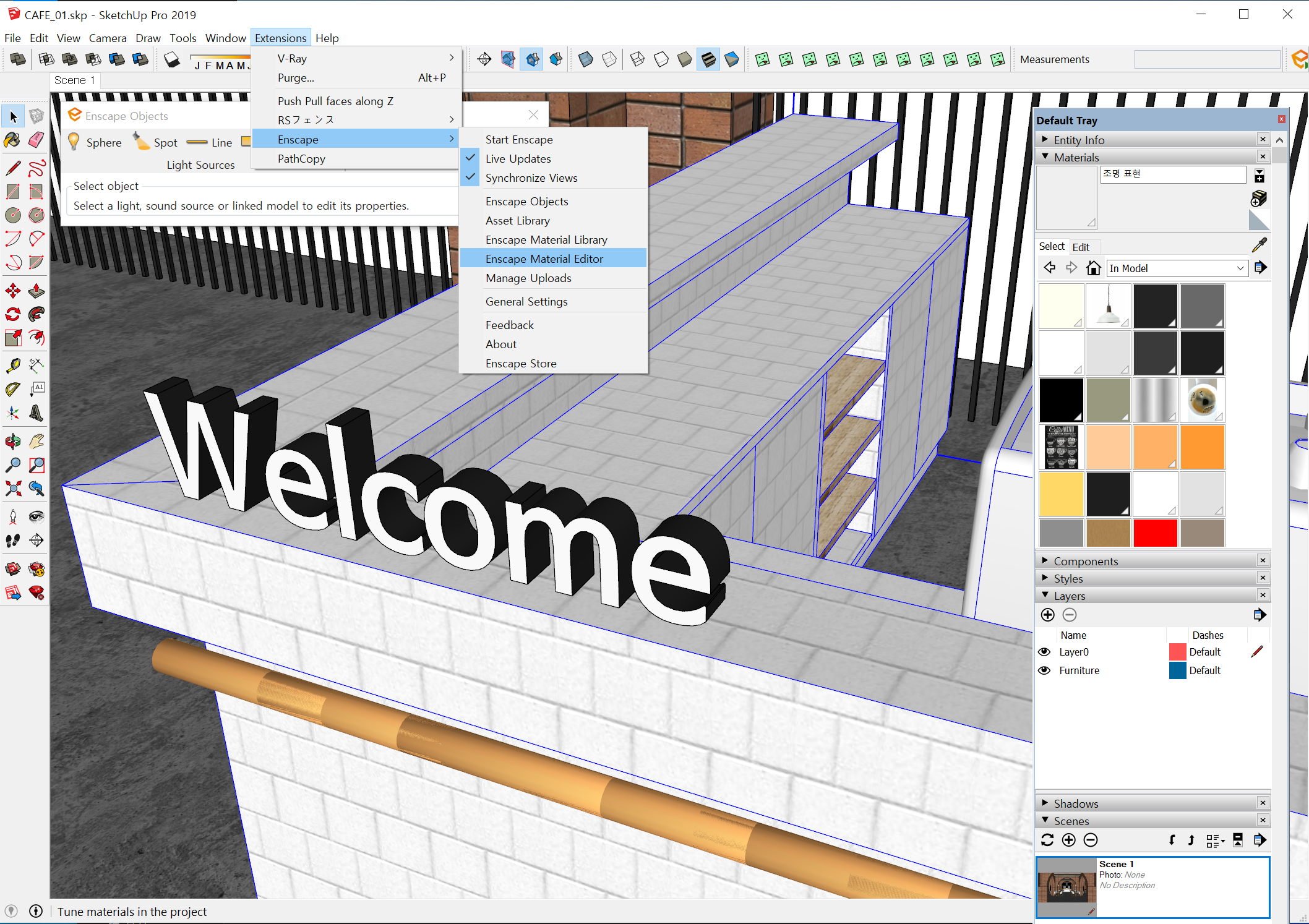Choose the Tape Measure tool
1309x924 pixels.
(x=13, y=366)
